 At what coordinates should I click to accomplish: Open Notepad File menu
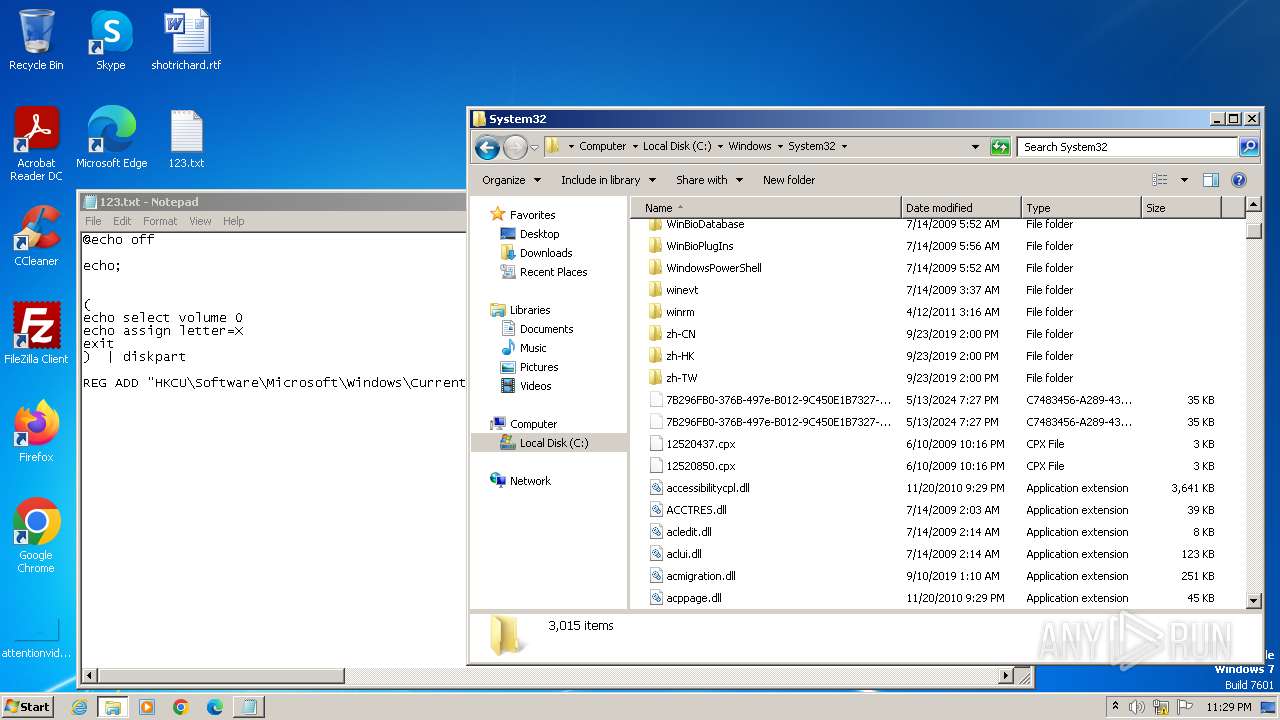pyautogui.click(x=93, y=221)
